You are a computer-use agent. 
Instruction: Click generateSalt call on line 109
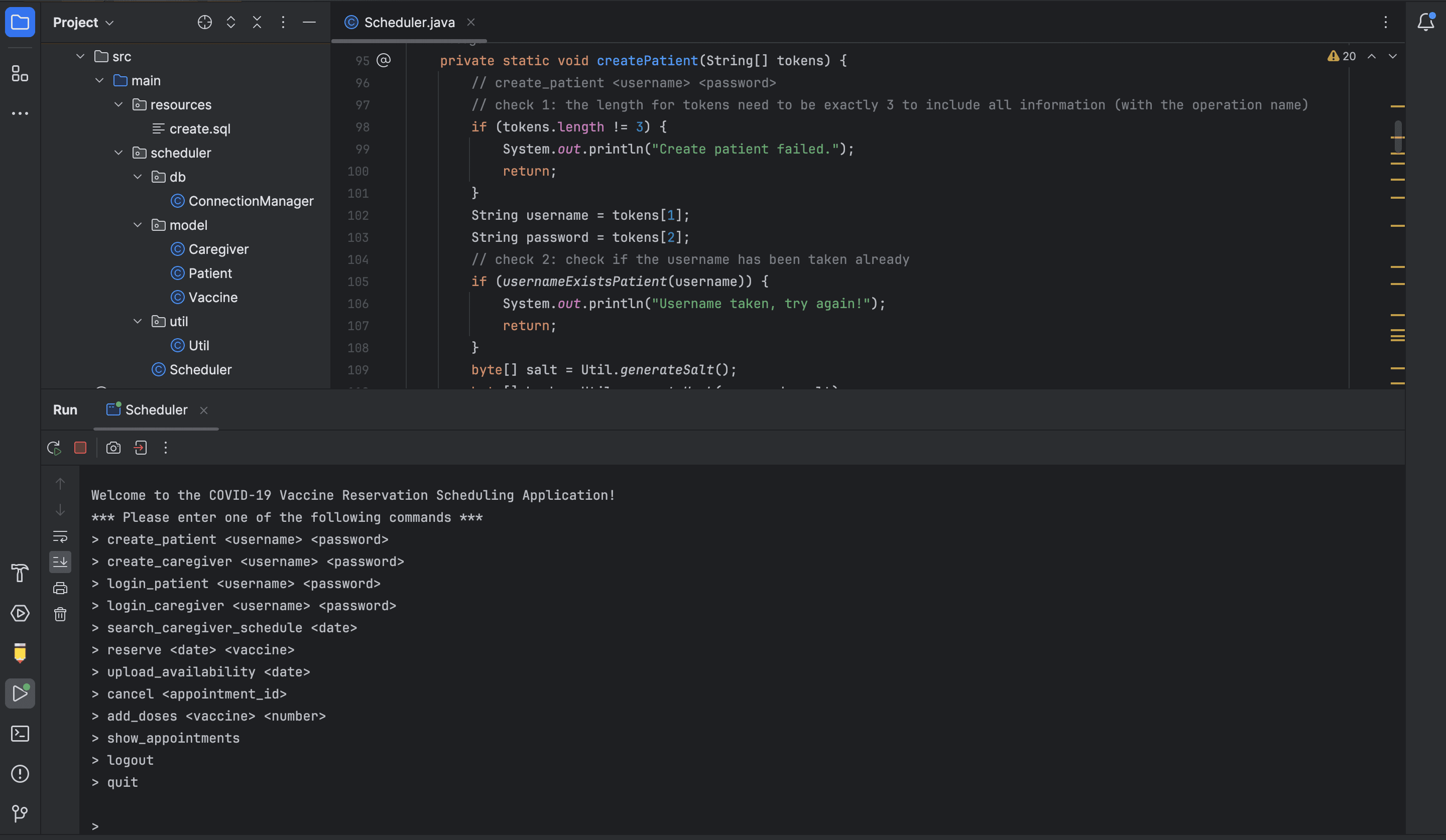tap(667, 370)
